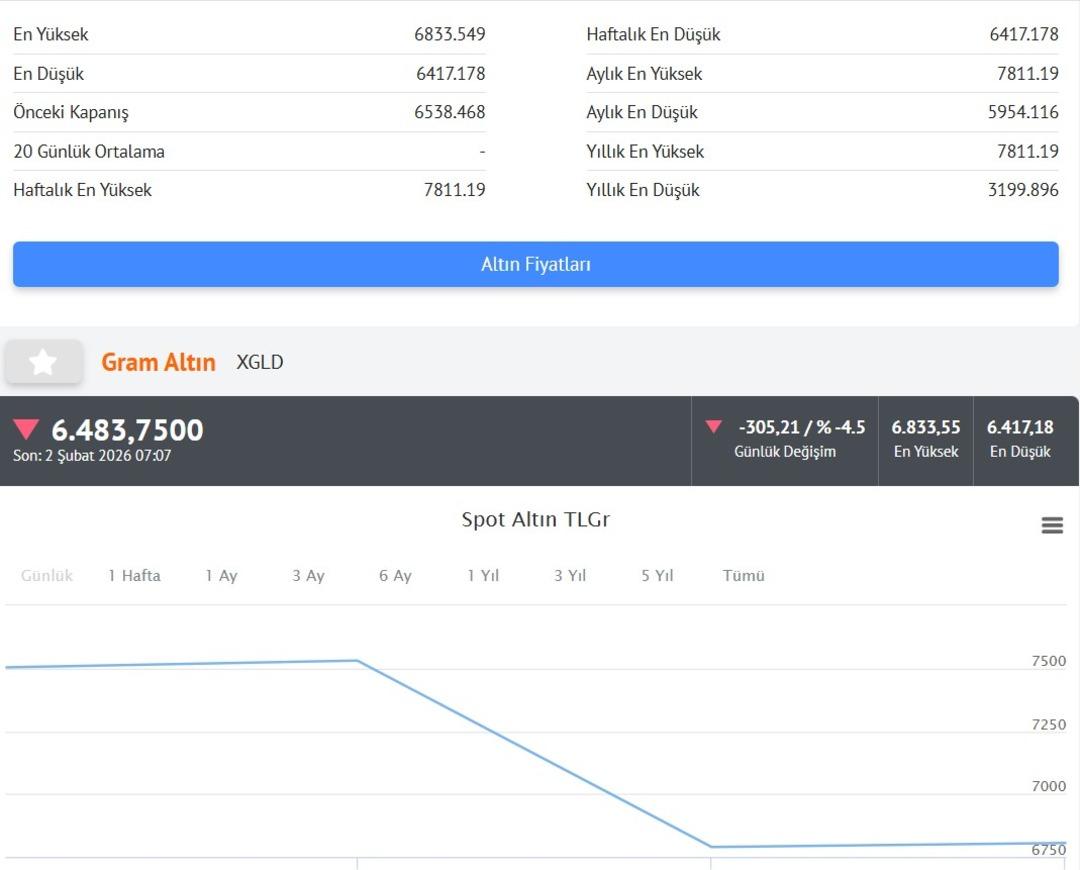This screenshot has width=1080, height=870.
Task: Show the 3 Ay chart range
Action: [x=308, y=576]
